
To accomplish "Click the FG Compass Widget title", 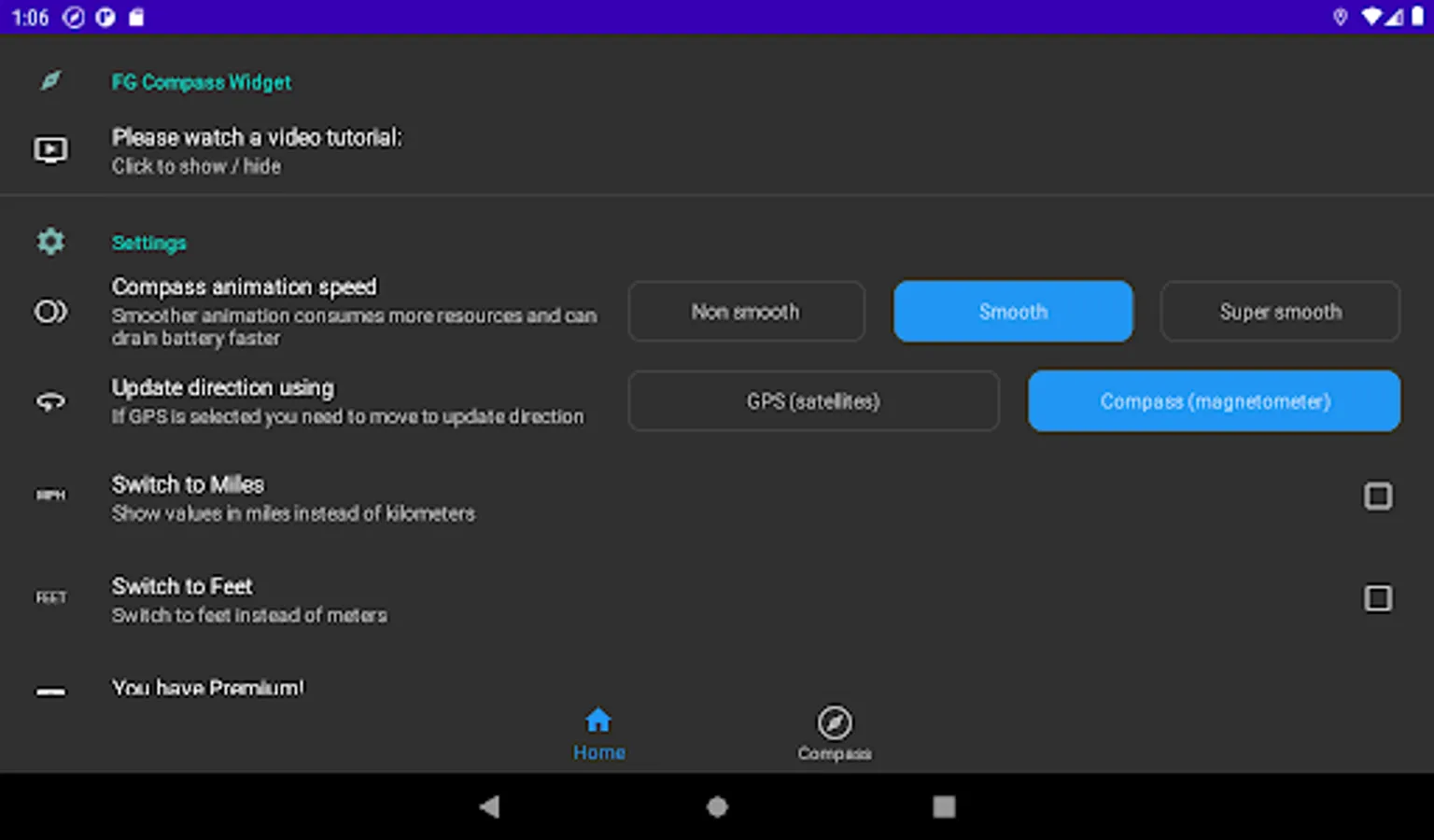I will click(x=202, y=82).
